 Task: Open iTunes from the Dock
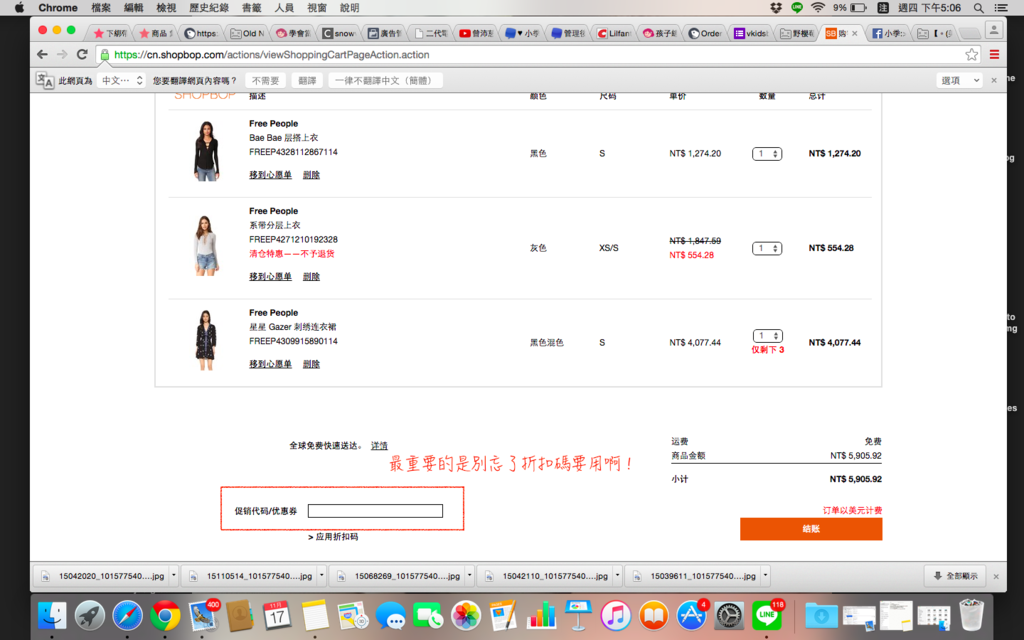pyautogui.click(x=616, y=615)
